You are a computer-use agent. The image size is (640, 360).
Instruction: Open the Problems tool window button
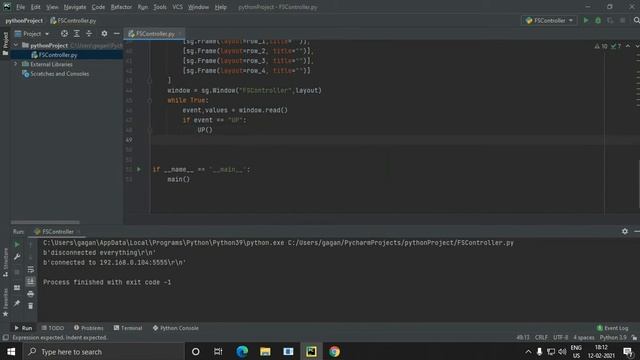click(x=89, y=328)
